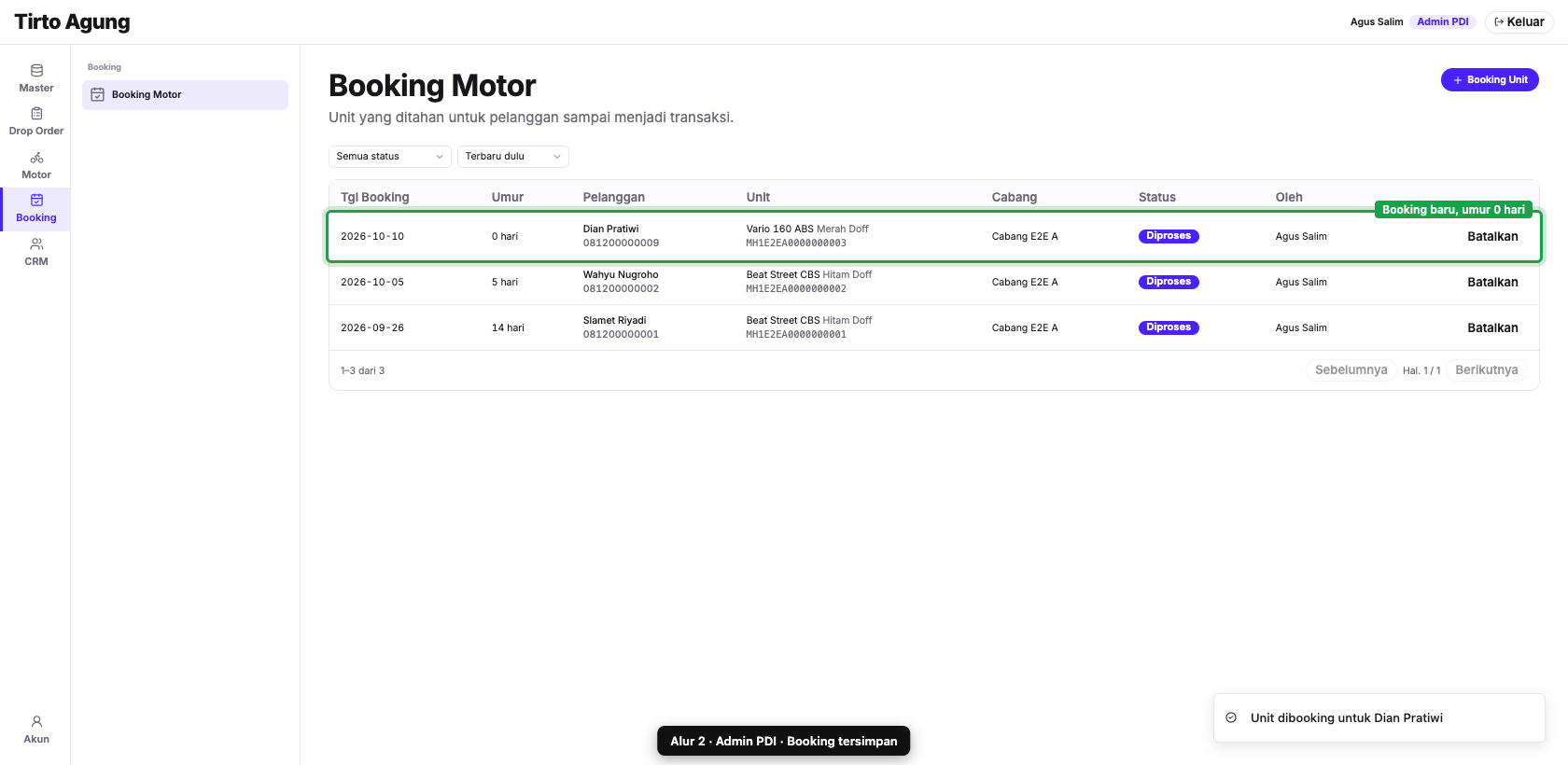Viewport: 1568px width, 765px height.
Task: Click the check icon in booking toast
Action: (x=1231, y=717)
